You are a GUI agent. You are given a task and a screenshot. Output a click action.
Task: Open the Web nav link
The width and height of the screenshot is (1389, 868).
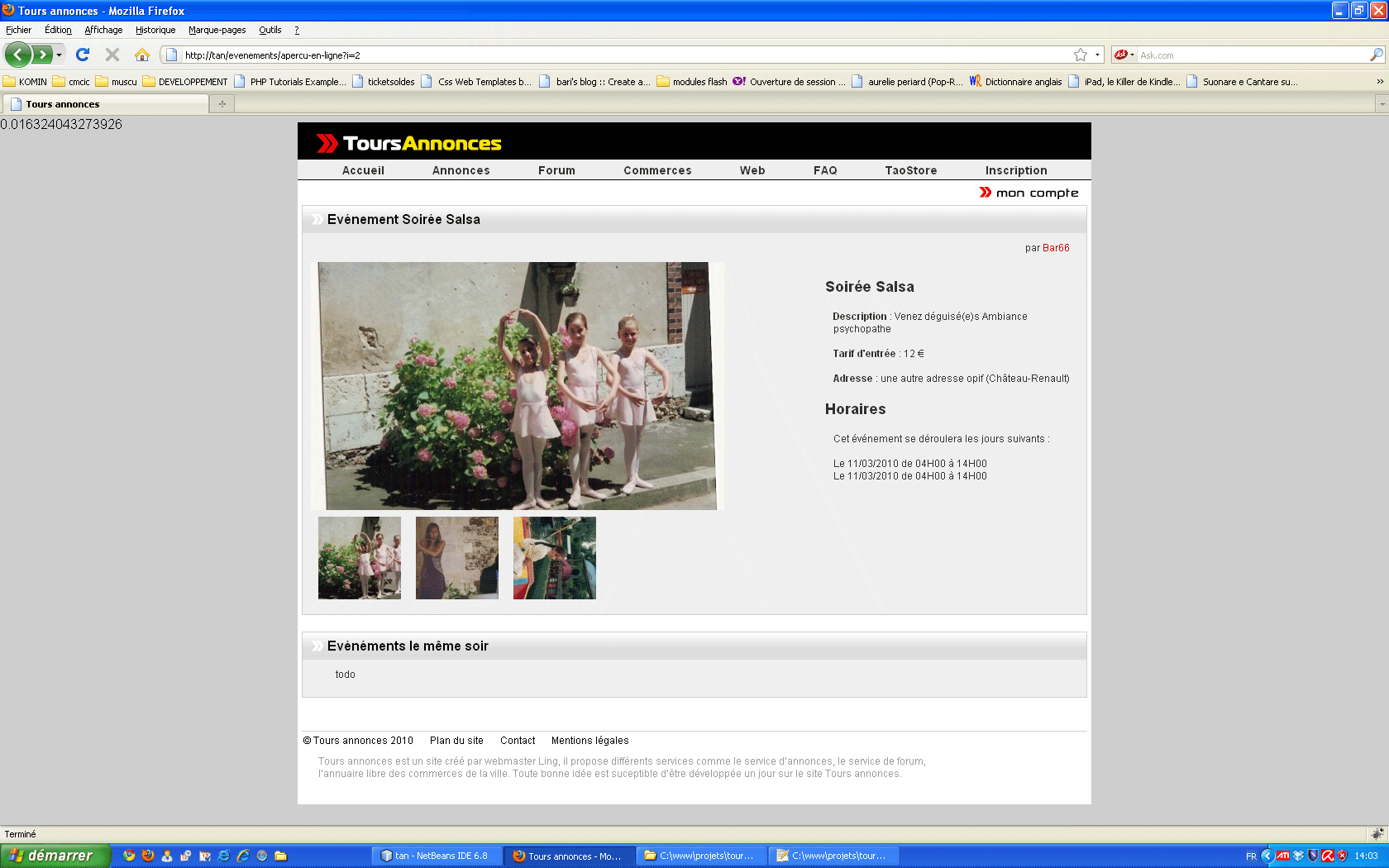752,170
